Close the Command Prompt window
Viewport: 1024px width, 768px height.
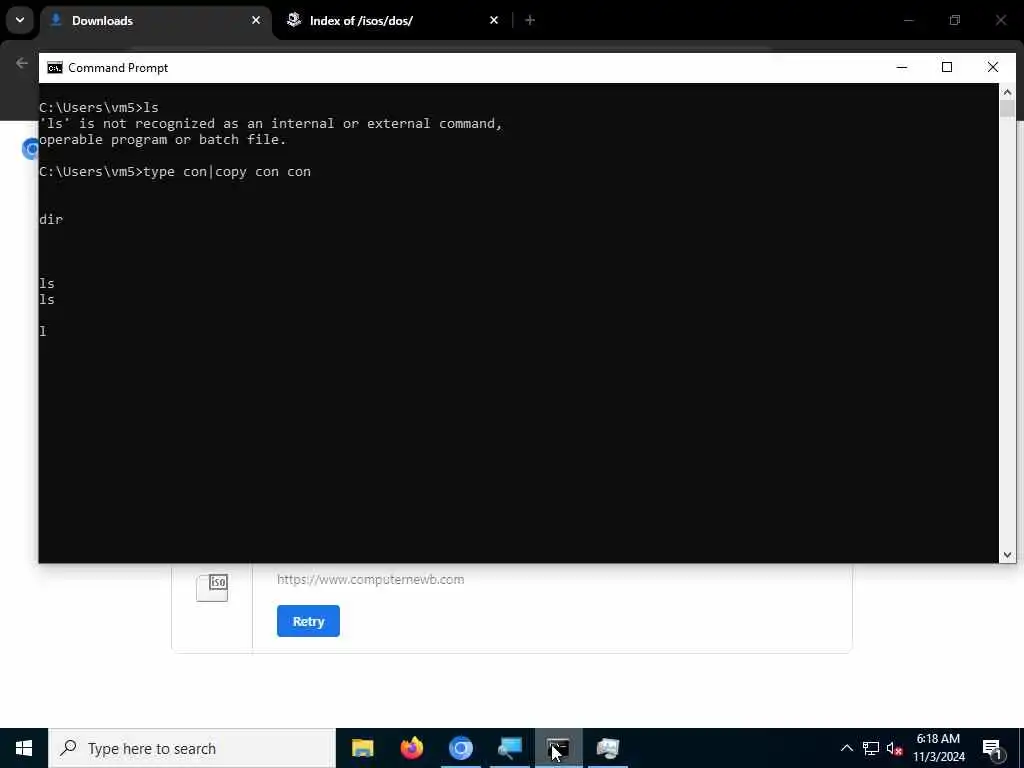[993, 67]
